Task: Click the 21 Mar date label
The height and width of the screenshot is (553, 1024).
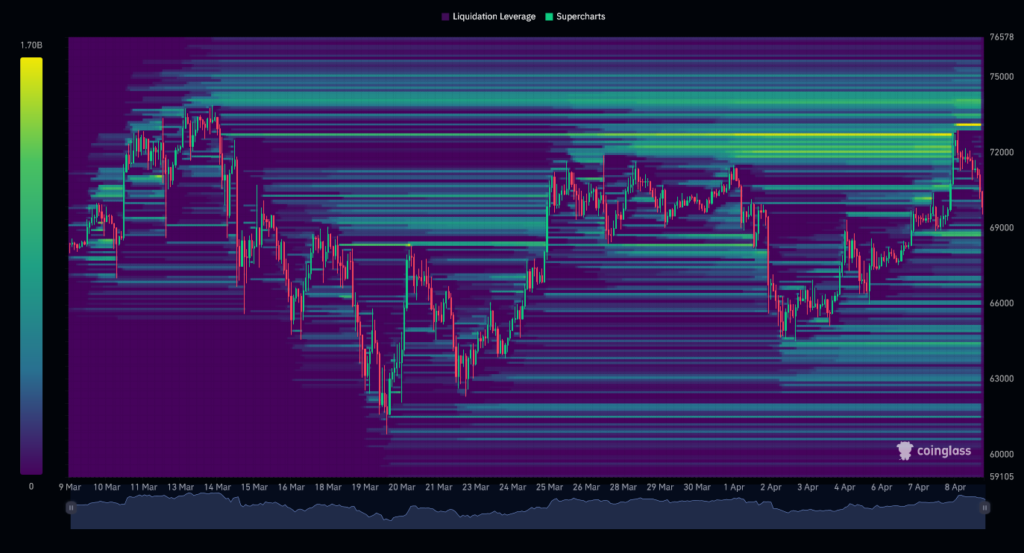Action: click(x=439, y=487)
